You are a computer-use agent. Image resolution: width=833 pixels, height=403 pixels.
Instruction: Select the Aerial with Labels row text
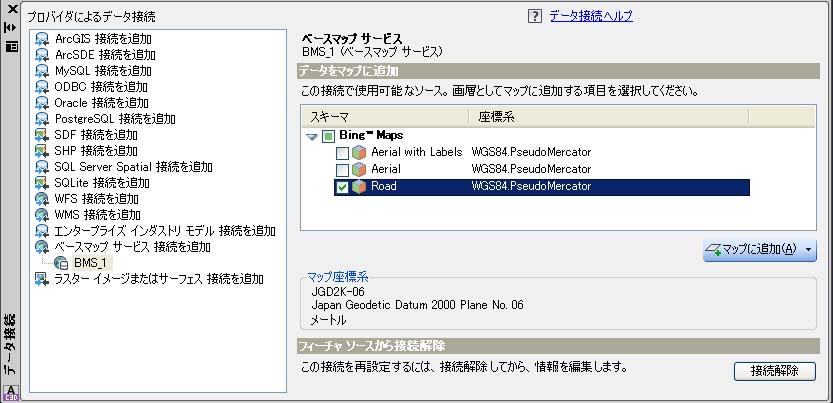click(x=416, y=152)
